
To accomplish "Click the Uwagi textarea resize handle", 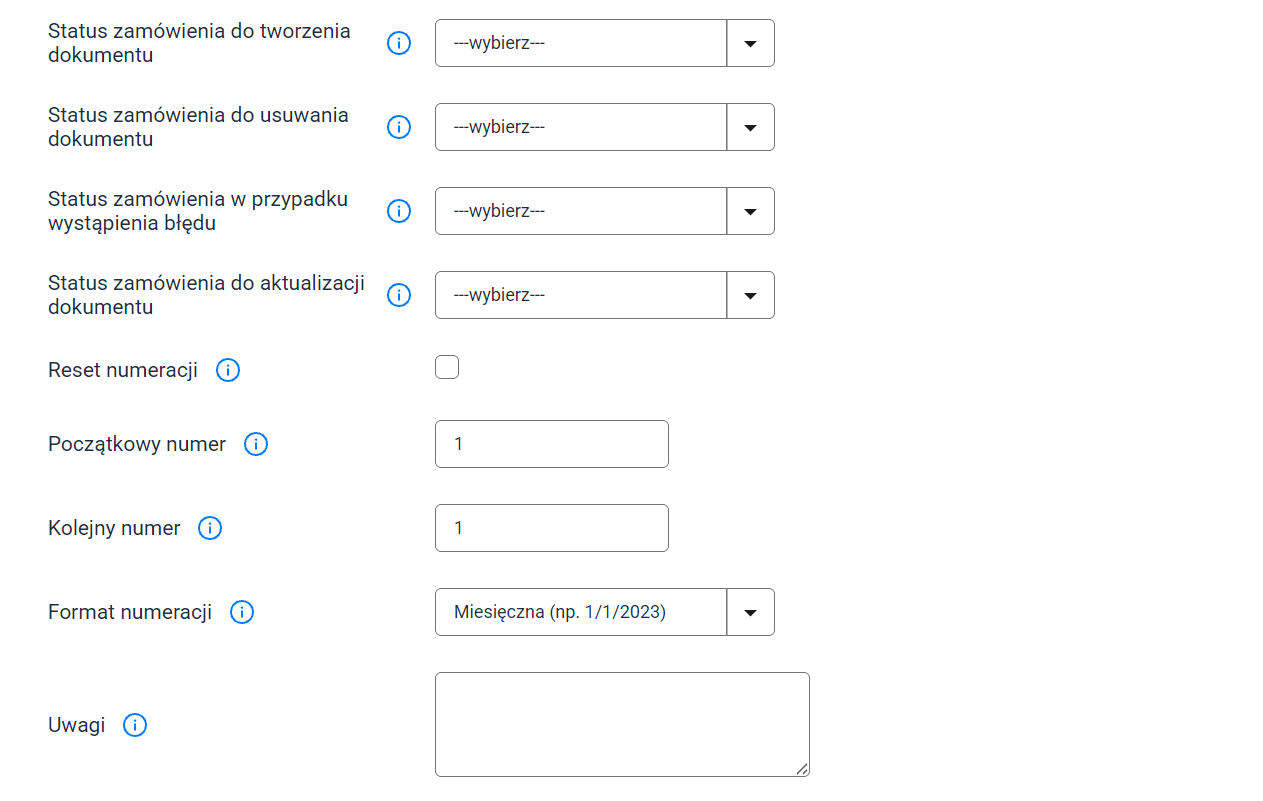I will tap(802, 769).
